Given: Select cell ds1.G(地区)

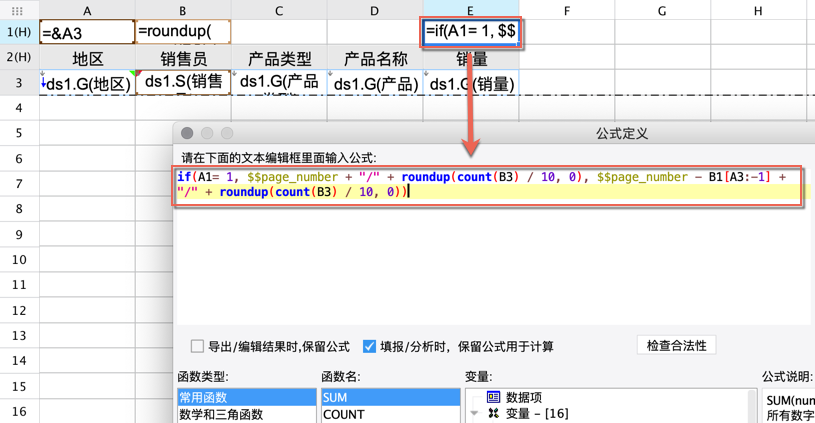Looking at the screenshot, I should [x=87, y=83].
